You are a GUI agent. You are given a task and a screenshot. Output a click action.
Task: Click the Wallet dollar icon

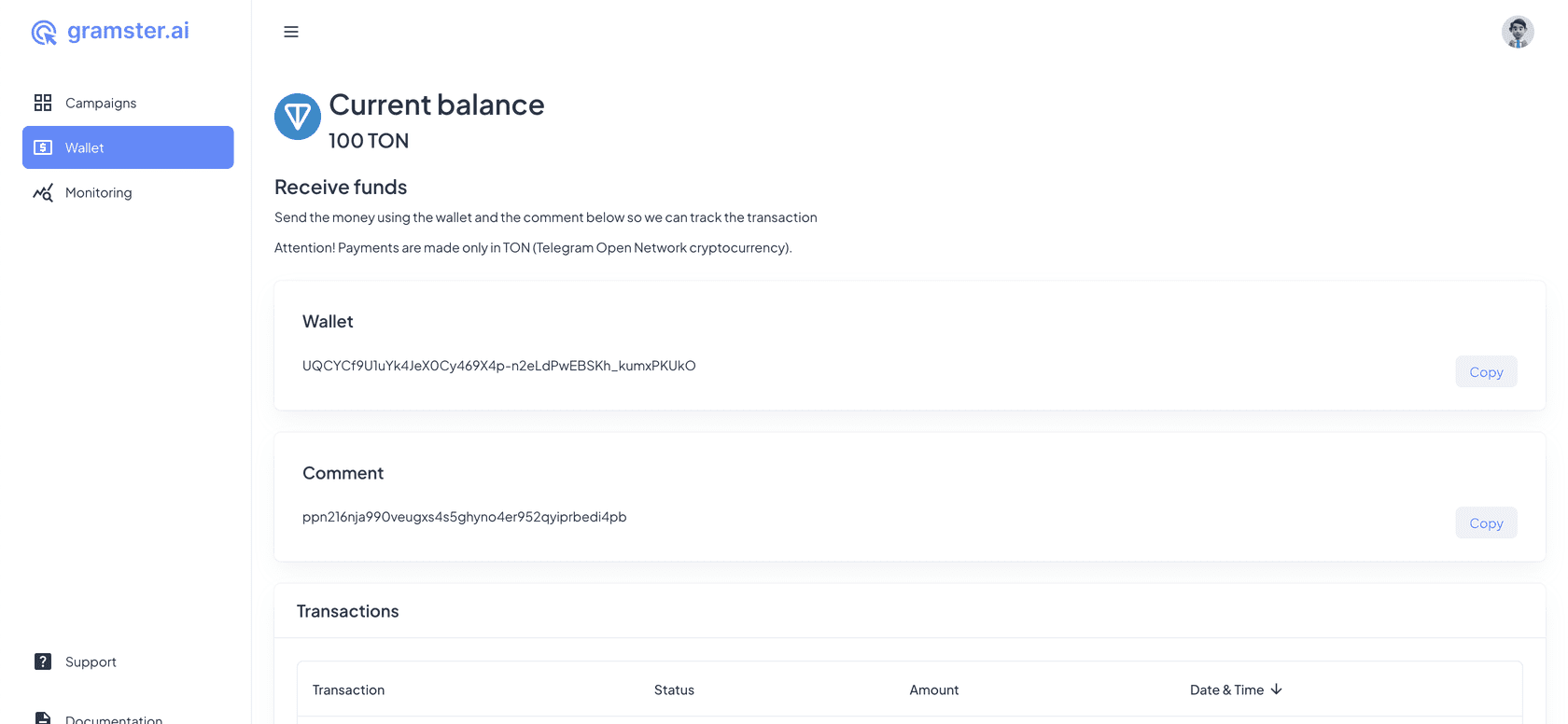pos(43,147)
